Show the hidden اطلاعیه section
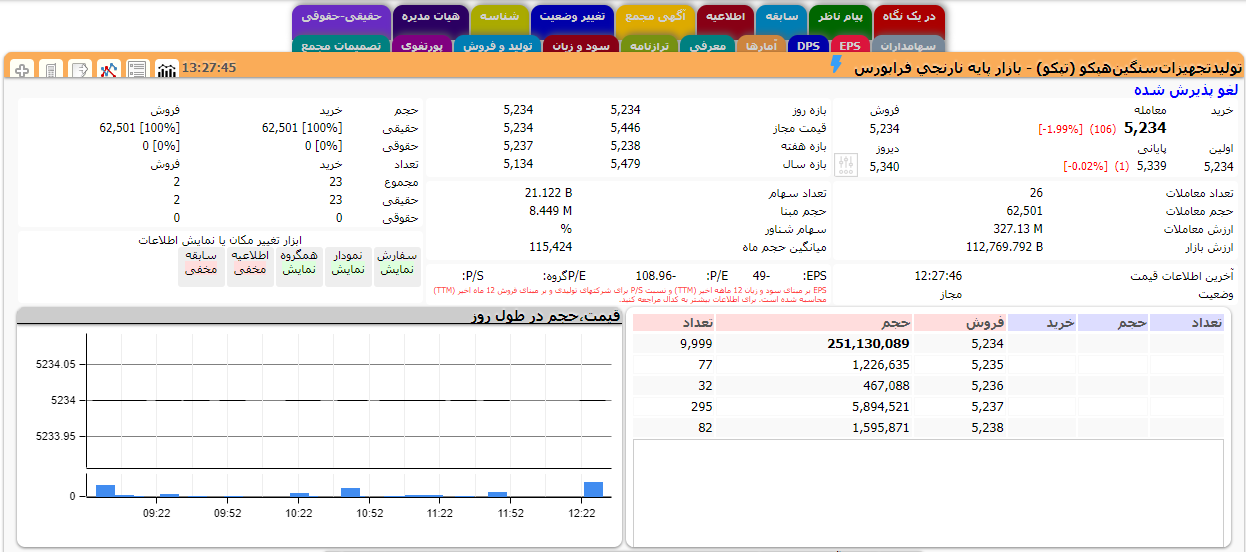Screen dimensions: 1246x552 [x=250, y=263]
